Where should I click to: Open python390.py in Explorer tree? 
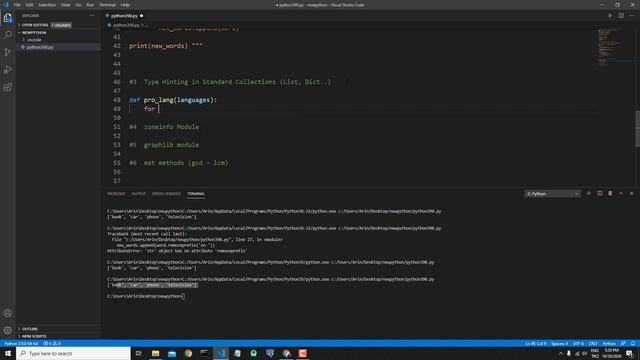(x=40, y=47)
